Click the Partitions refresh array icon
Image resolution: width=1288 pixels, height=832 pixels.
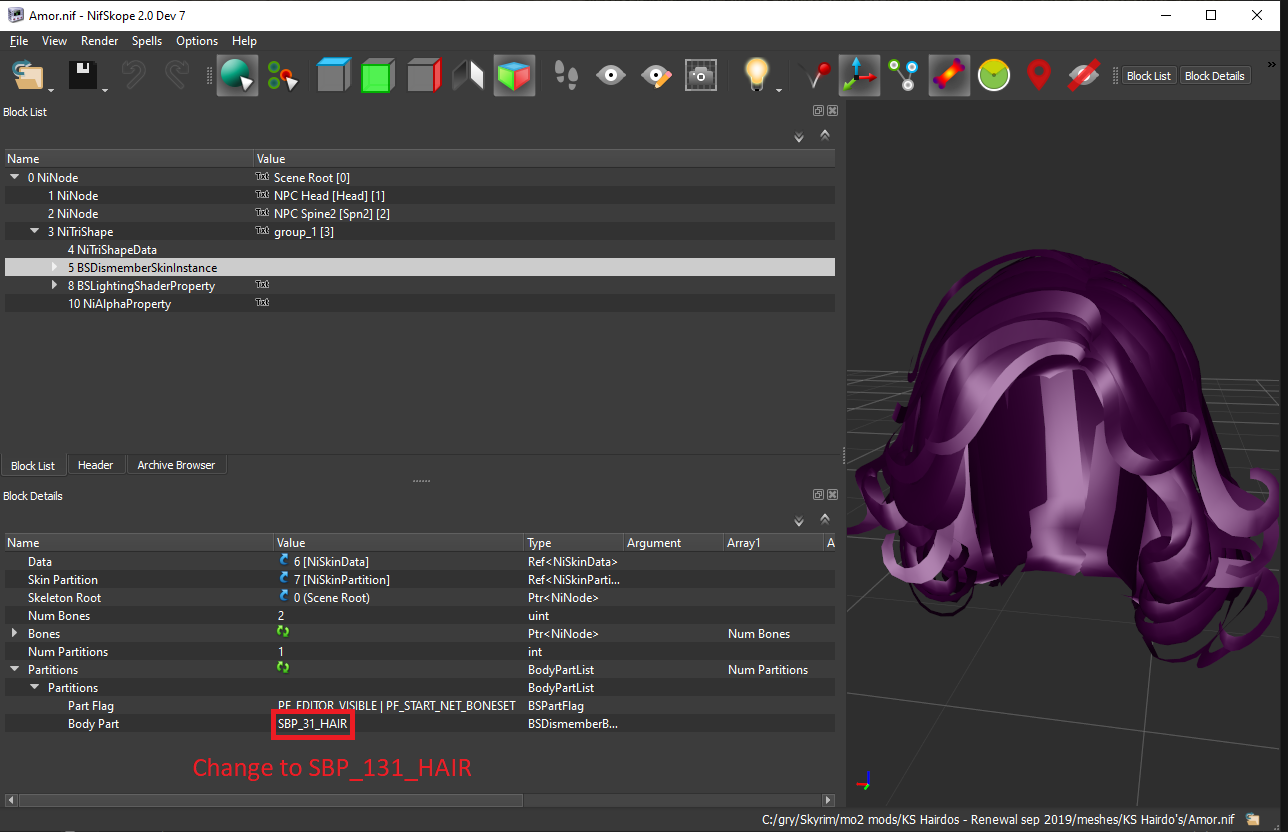[x=284, y=669]
